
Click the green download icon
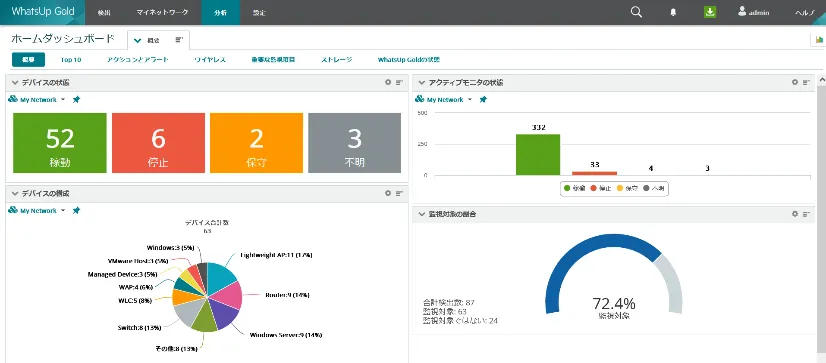coord(710,12)
